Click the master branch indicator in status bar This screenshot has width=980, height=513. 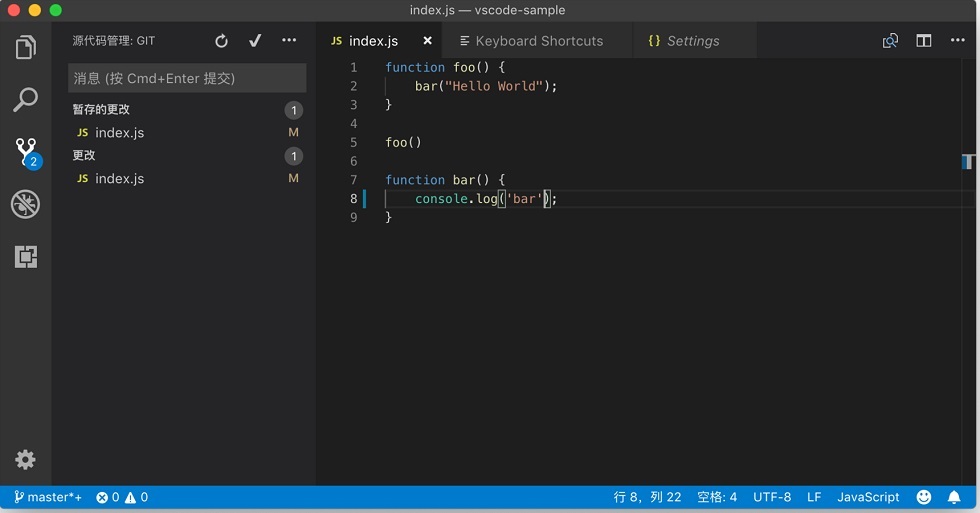[x=48, y=497]
